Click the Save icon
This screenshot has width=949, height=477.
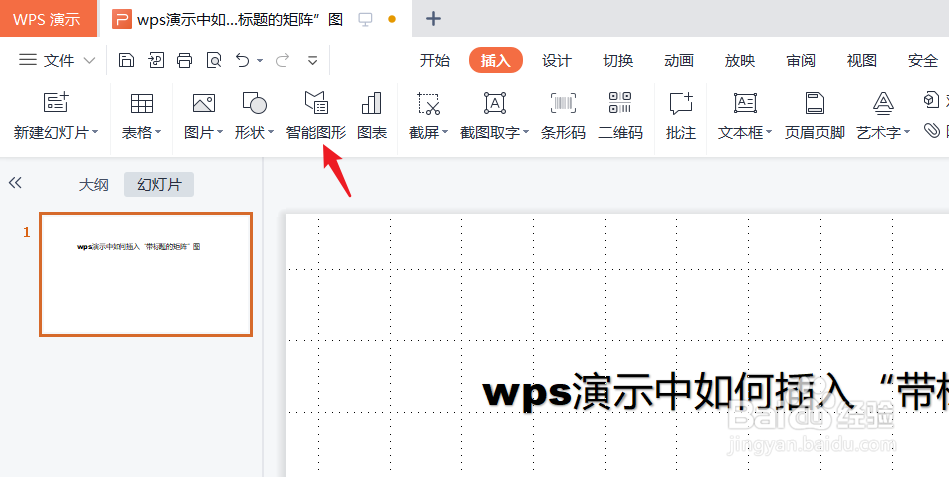pos(126,60)
